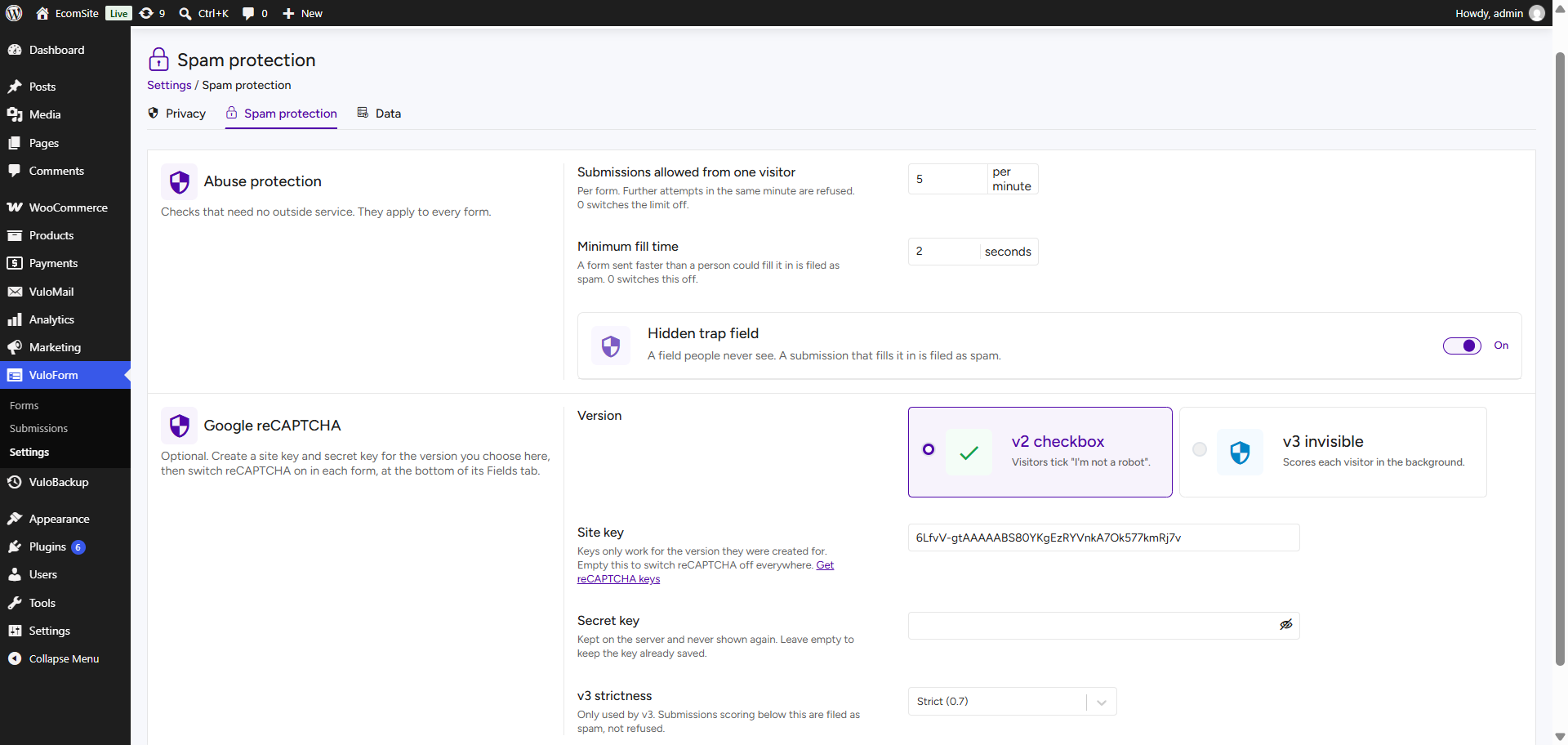Open EcomSite home icon in admin bar
1568x745 pixels.
(x=42, y=13)
